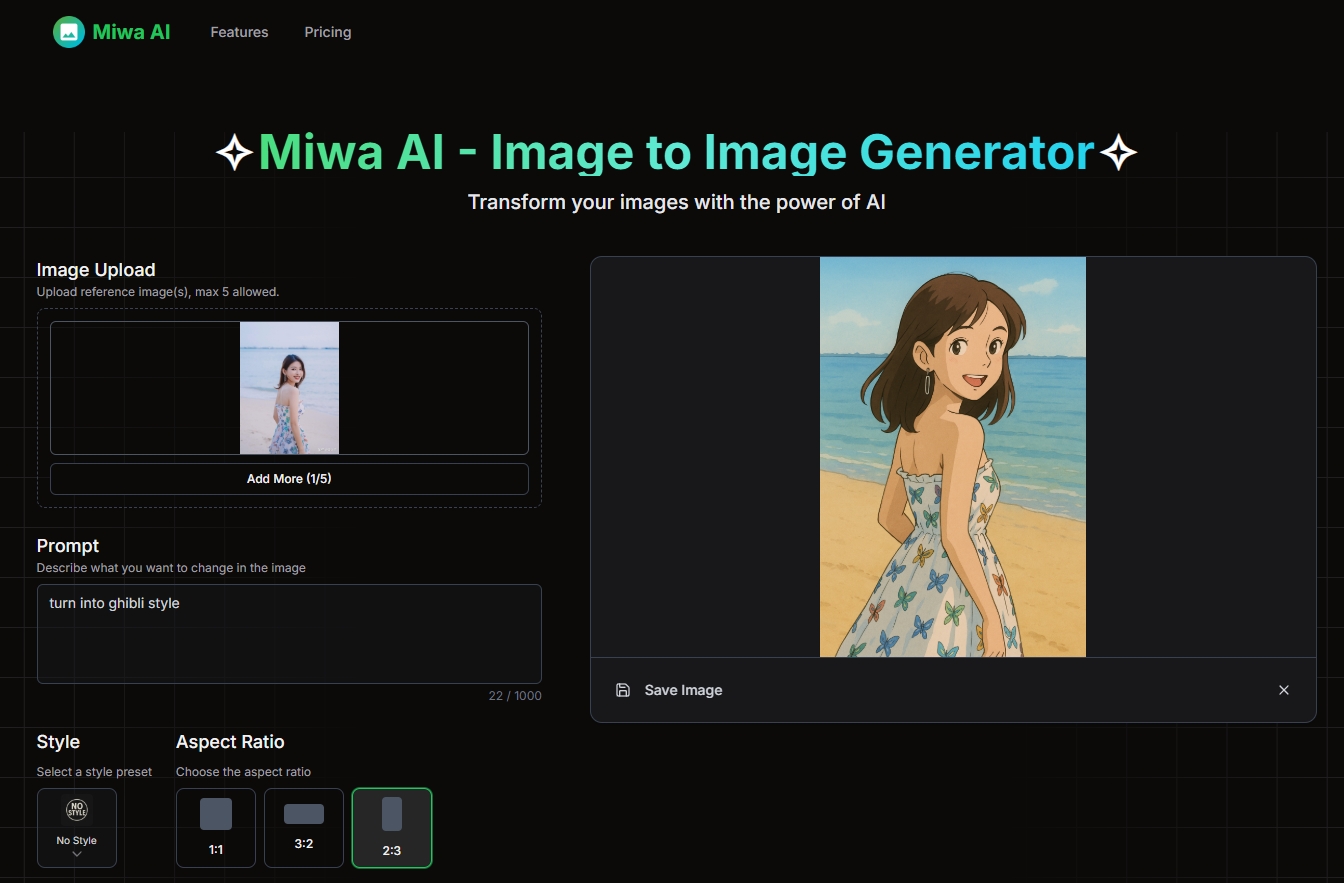Click the square 1:1 ratio icon
1344x883 pixels.
pos(216,814)
